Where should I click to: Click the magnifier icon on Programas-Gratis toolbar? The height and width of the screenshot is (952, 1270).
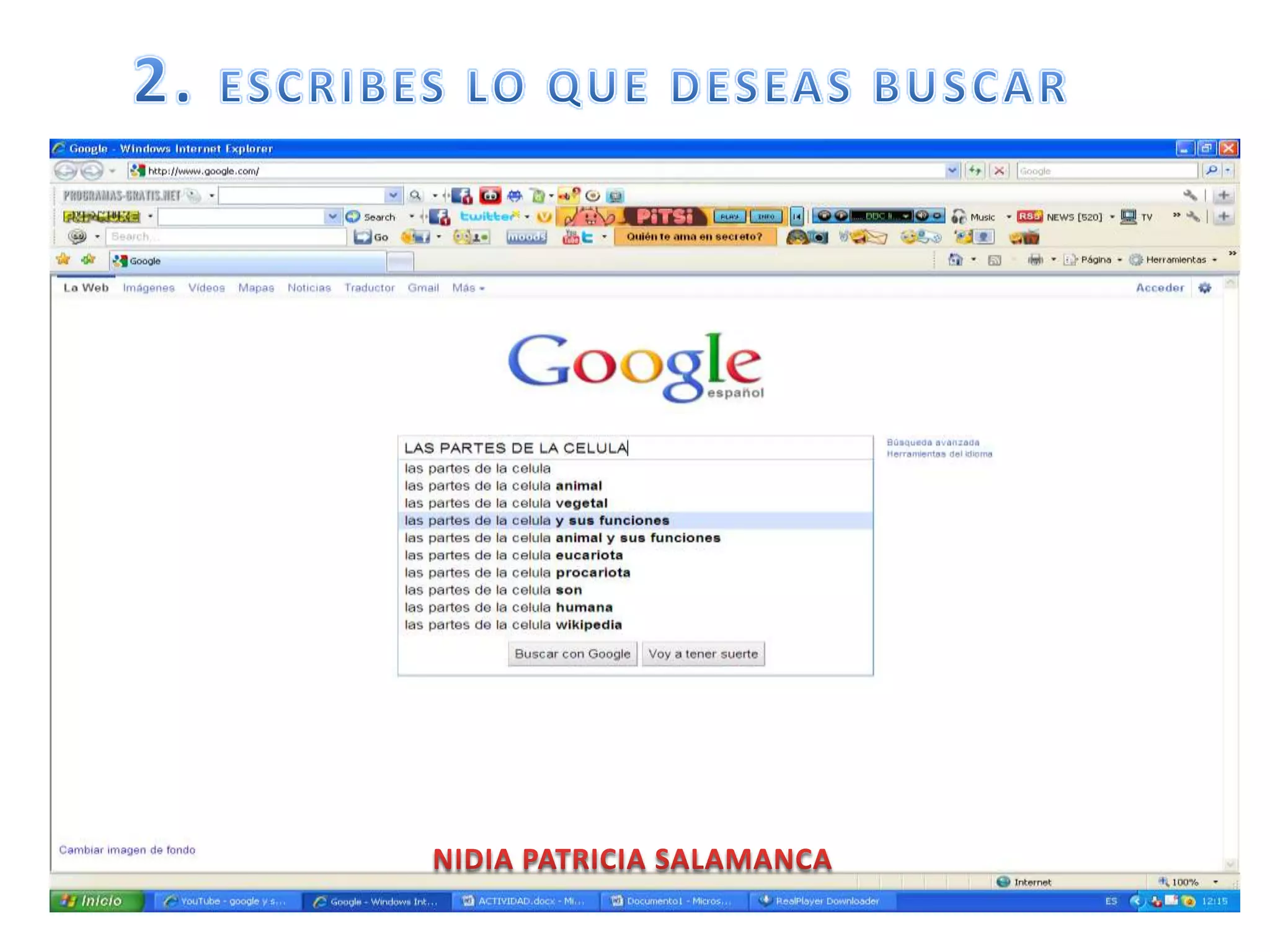415,196
